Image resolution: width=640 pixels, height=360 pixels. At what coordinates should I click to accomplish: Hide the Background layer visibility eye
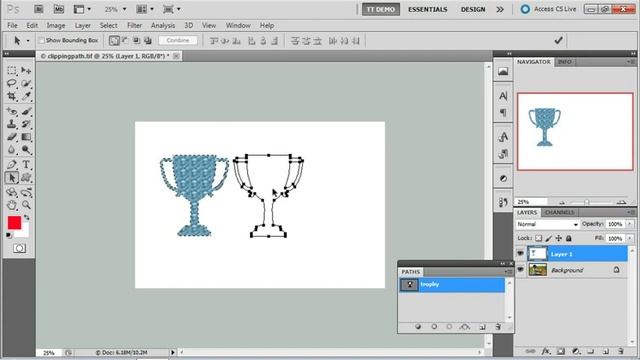click(520, 269)
